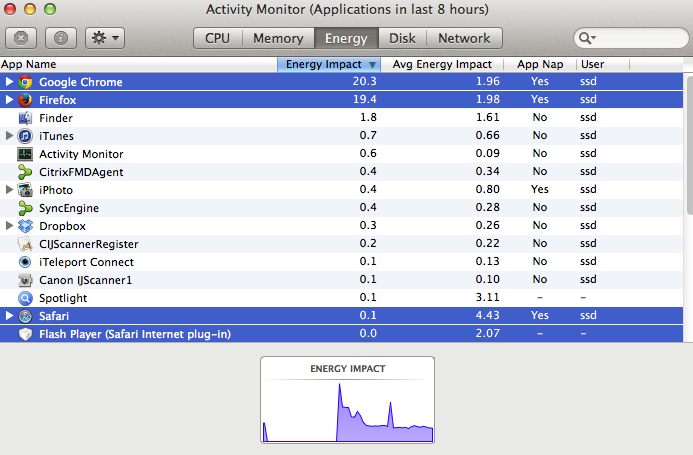Click the Google Chrome icon
The image size is (693, 455).
(25, 82)
